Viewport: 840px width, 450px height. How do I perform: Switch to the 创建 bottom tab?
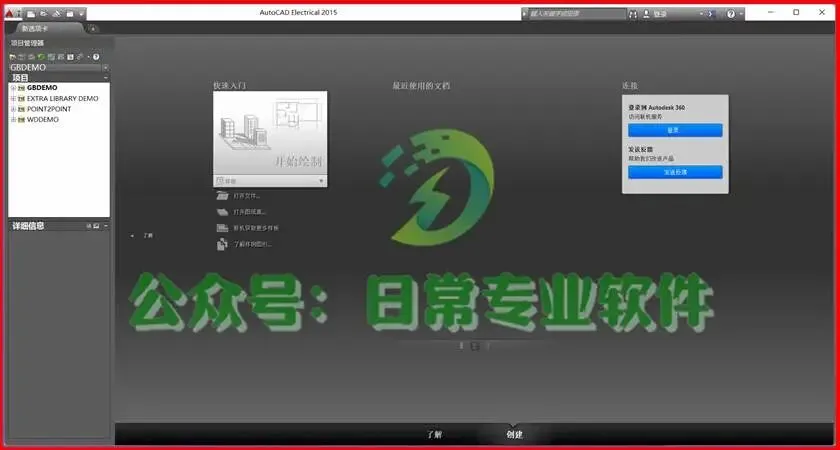click(514, 434)
